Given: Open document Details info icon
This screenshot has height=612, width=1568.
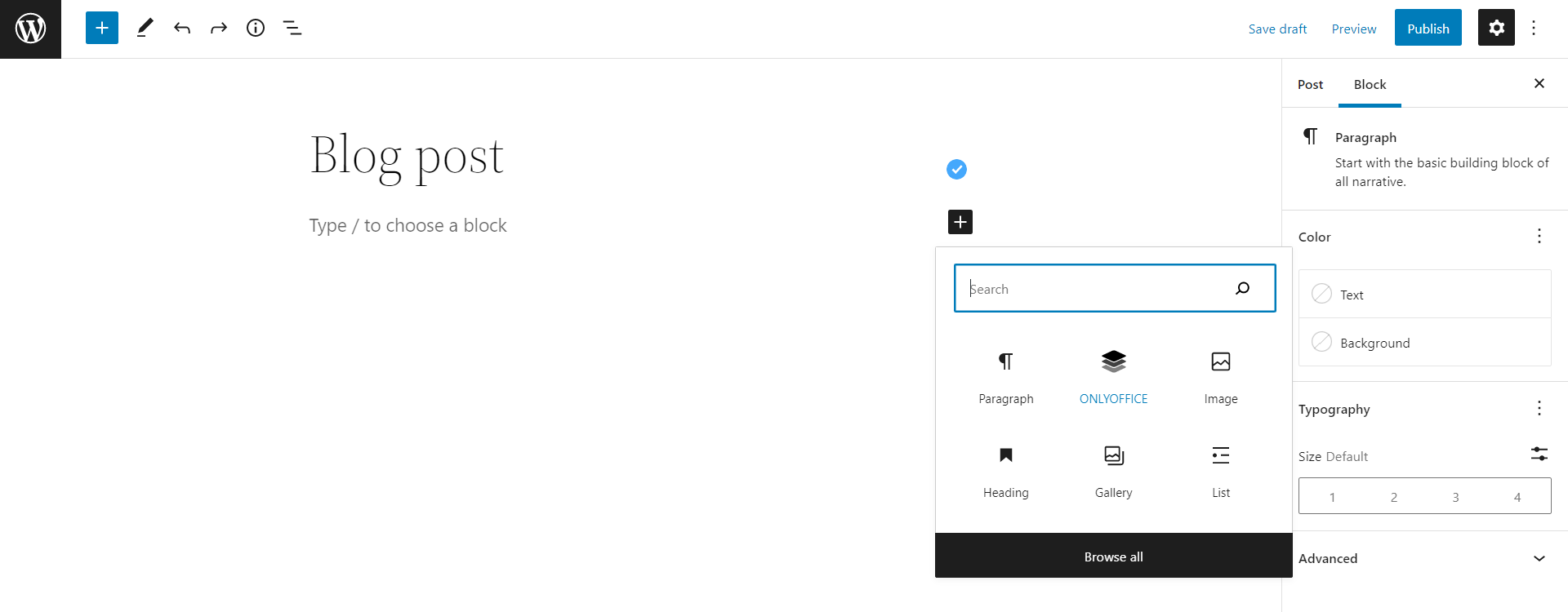Looking at the screenshot, I should [x=256, y=28].
